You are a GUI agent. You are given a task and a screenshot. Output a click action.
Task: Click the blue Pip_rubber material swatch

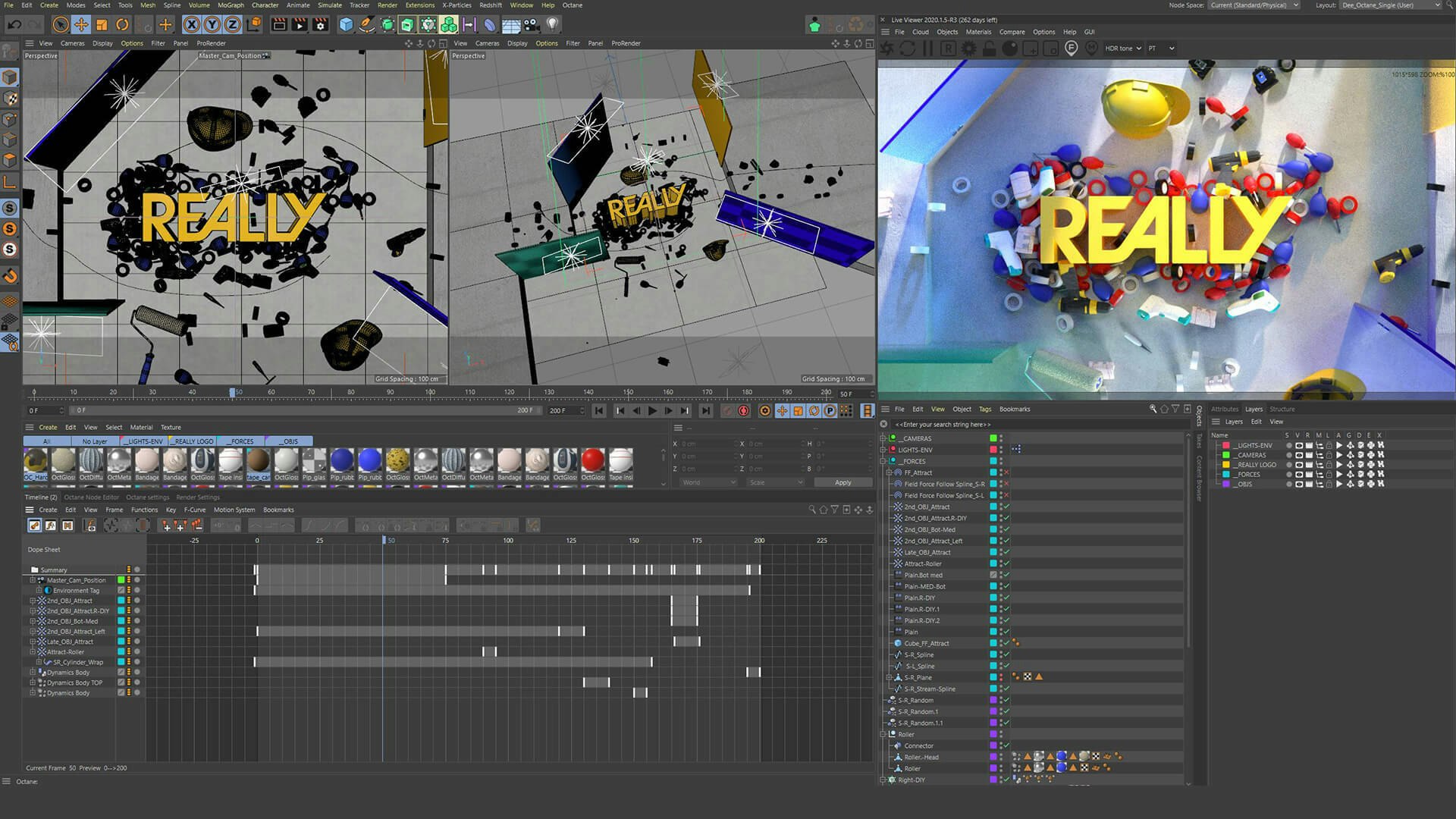tap(342, 460)
